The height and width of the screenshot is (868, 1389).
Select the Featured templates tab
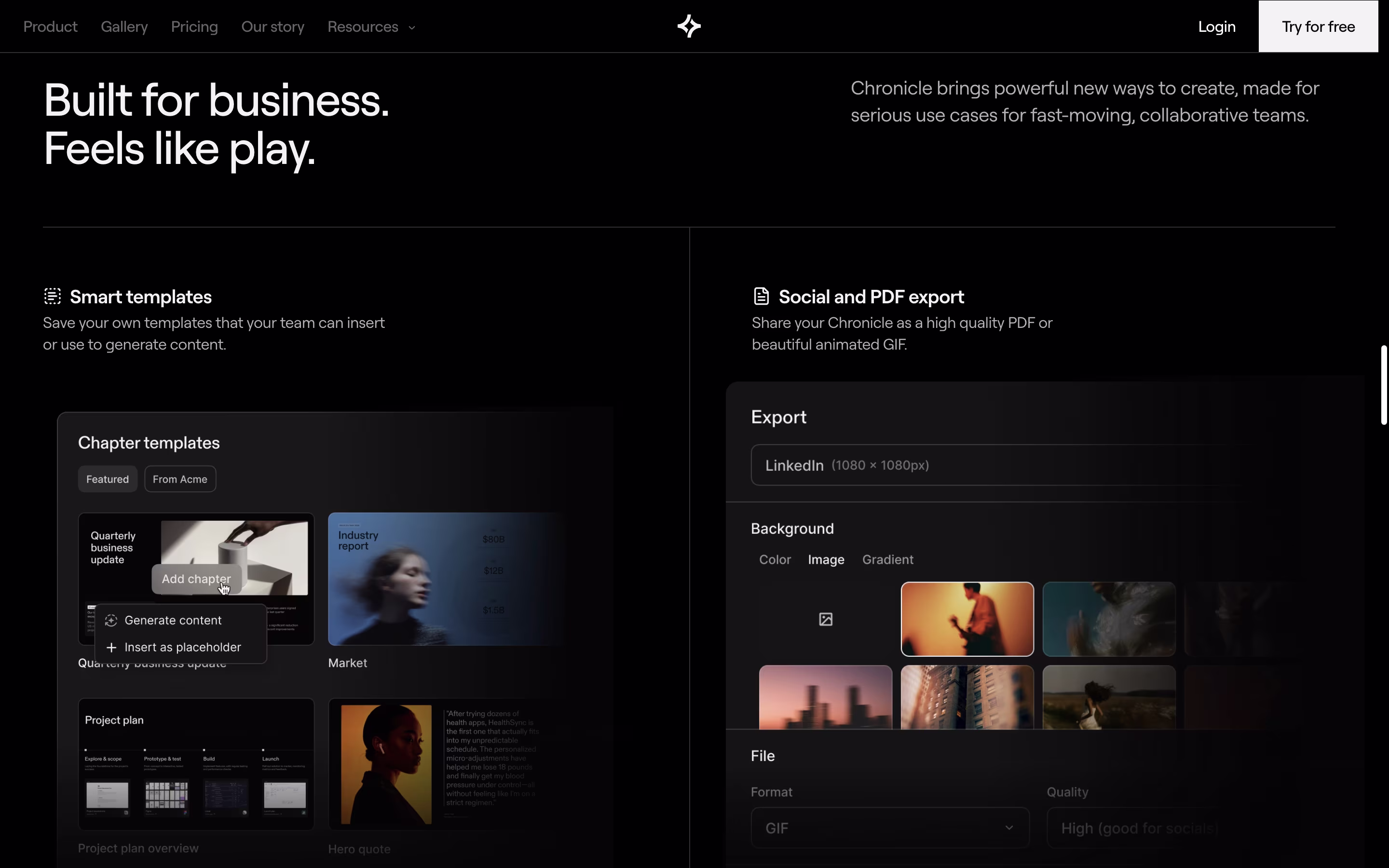click(108, 479)
